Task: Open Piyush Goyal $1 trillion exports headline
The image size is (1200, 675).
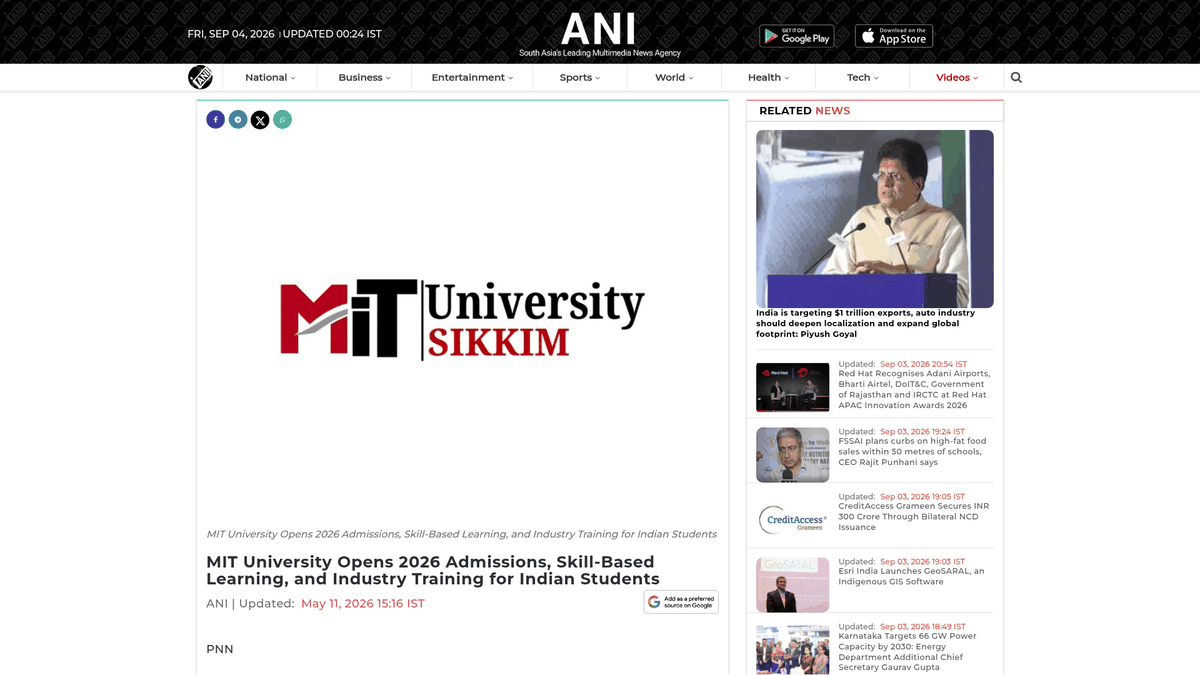Action: pyautogui.click(x=866, y=323)
